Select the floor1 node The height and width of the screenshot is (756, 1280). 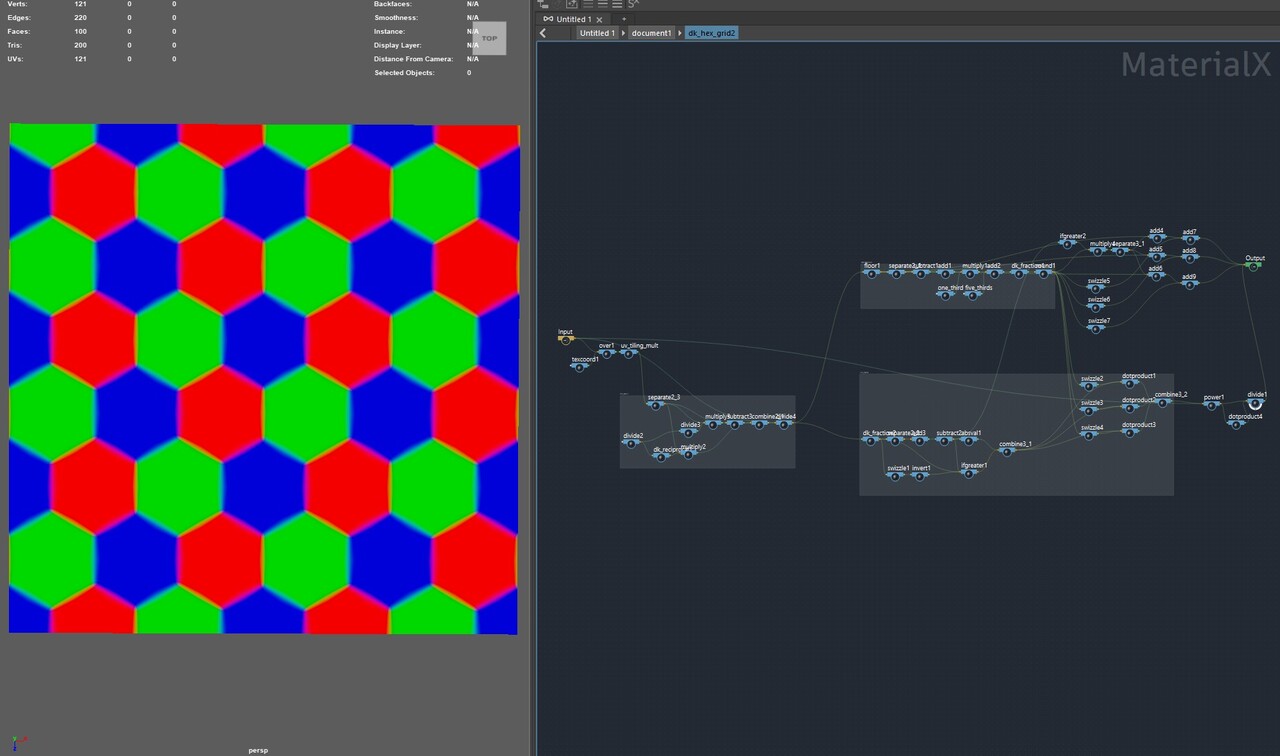[871, 273]
